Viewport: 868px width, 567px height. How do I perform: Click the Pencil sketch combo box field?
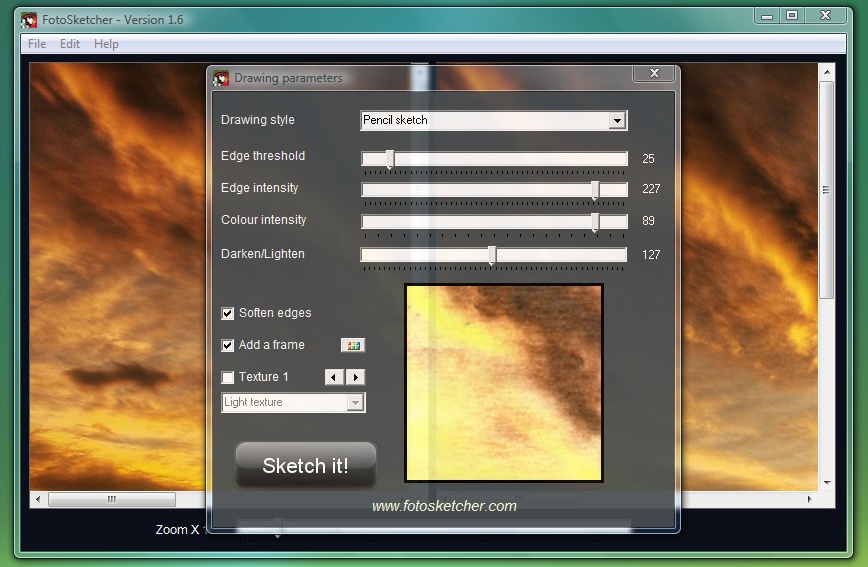click(493, 120)
